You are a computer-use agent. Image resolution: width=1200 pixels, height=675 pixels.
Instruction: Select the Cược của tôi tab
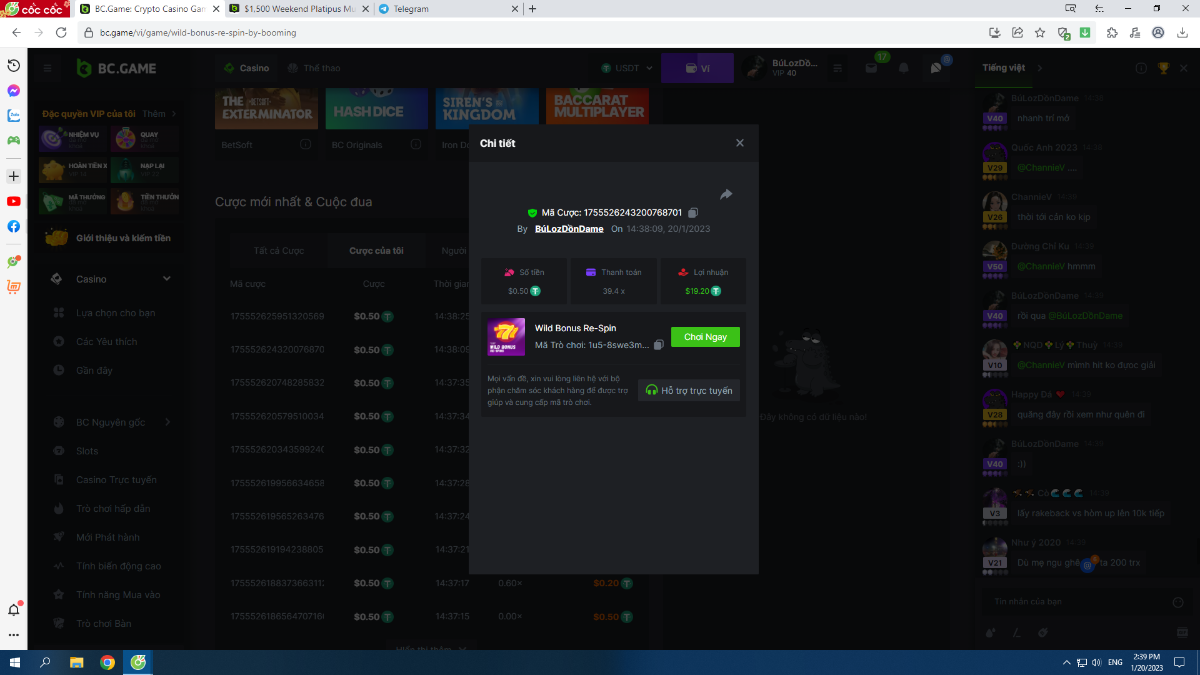click(376, 250)
